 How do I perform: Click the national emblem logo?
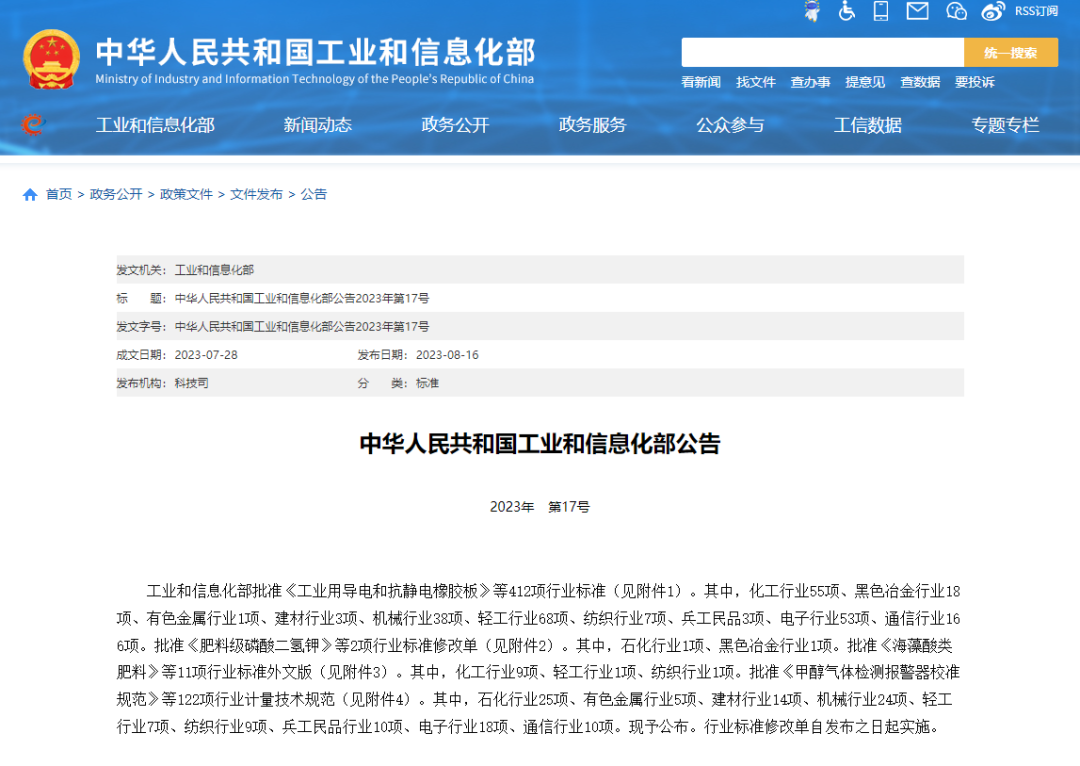pyautogui.click(x=51, y=59)
